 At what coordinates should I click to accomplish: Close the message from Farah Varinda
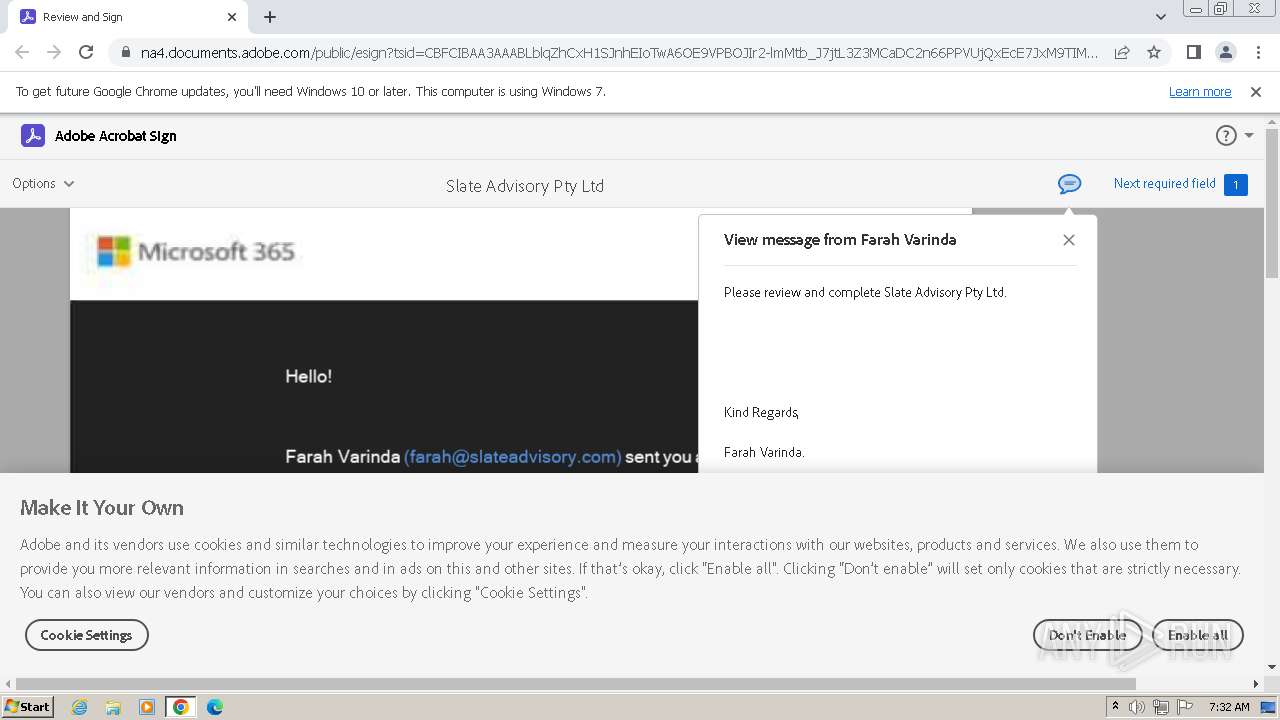1069,240
